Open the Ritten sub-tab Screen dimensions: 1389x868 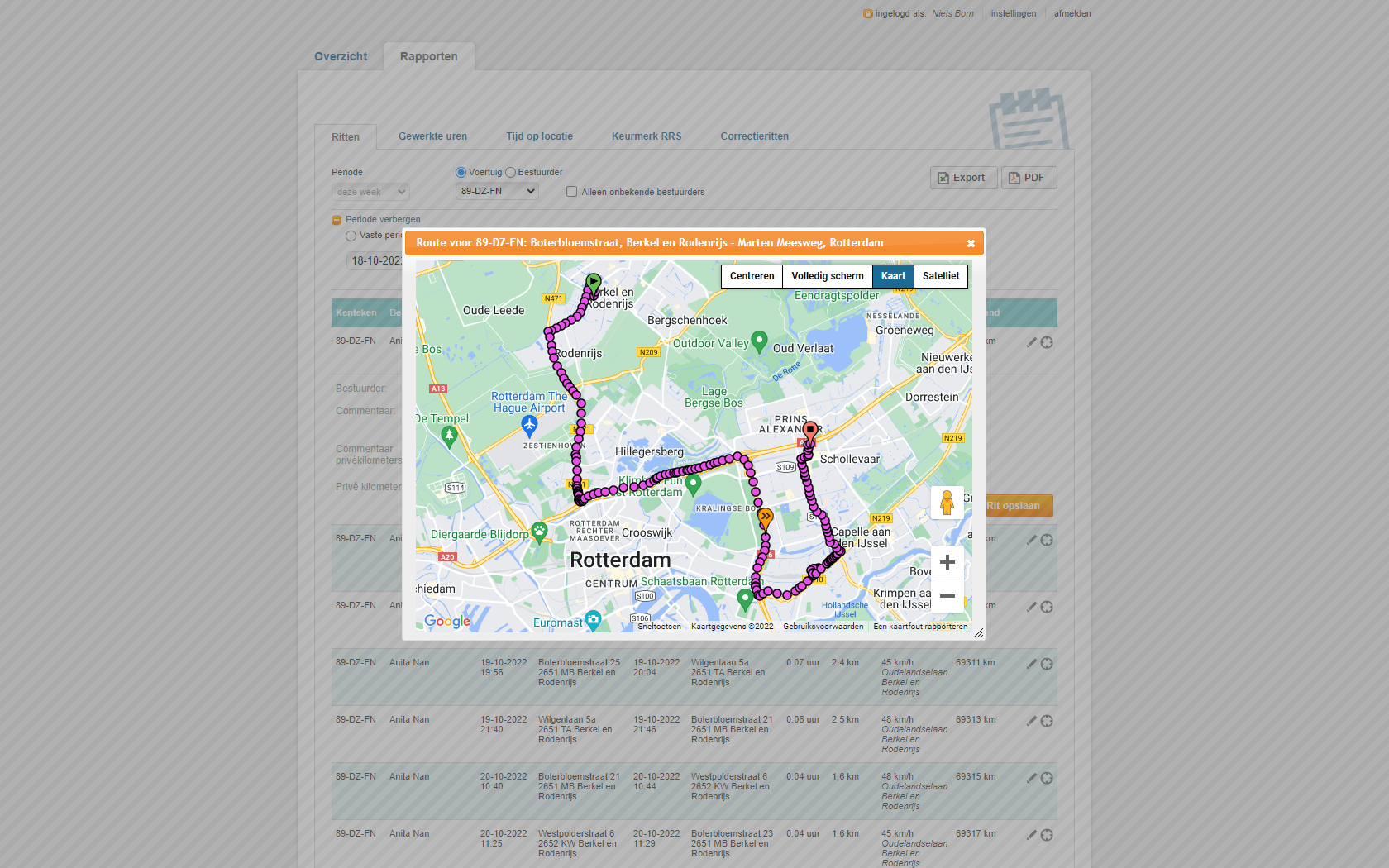click(346, 137)
